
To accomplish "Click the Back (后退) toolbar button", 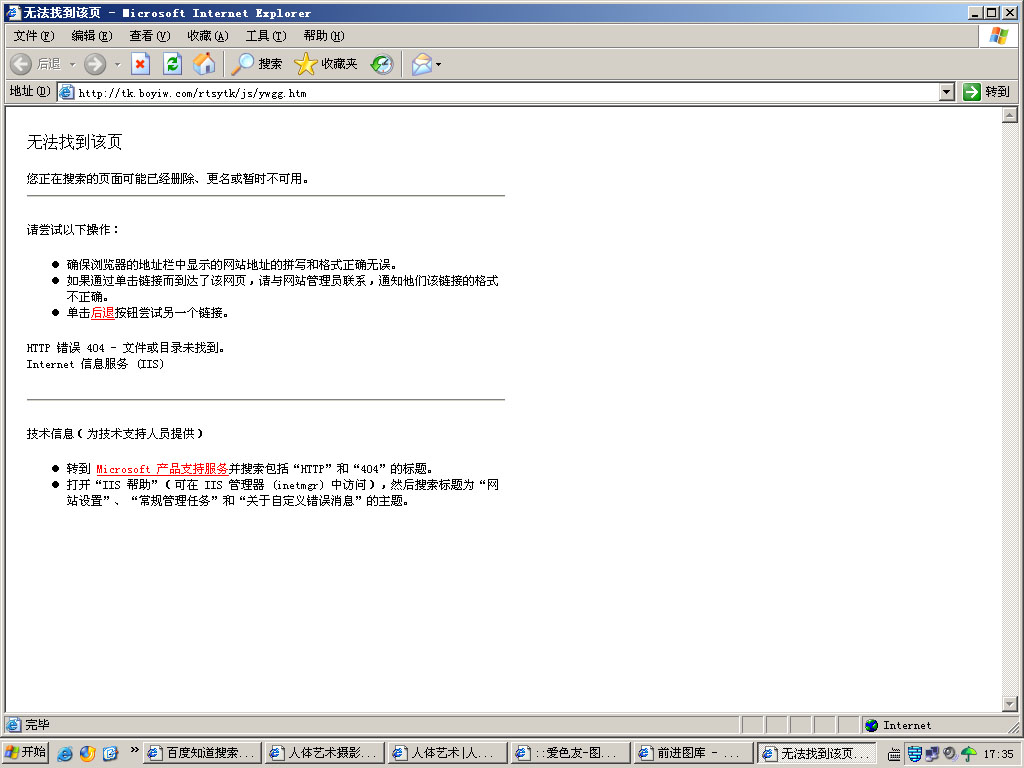I will 36,64.
